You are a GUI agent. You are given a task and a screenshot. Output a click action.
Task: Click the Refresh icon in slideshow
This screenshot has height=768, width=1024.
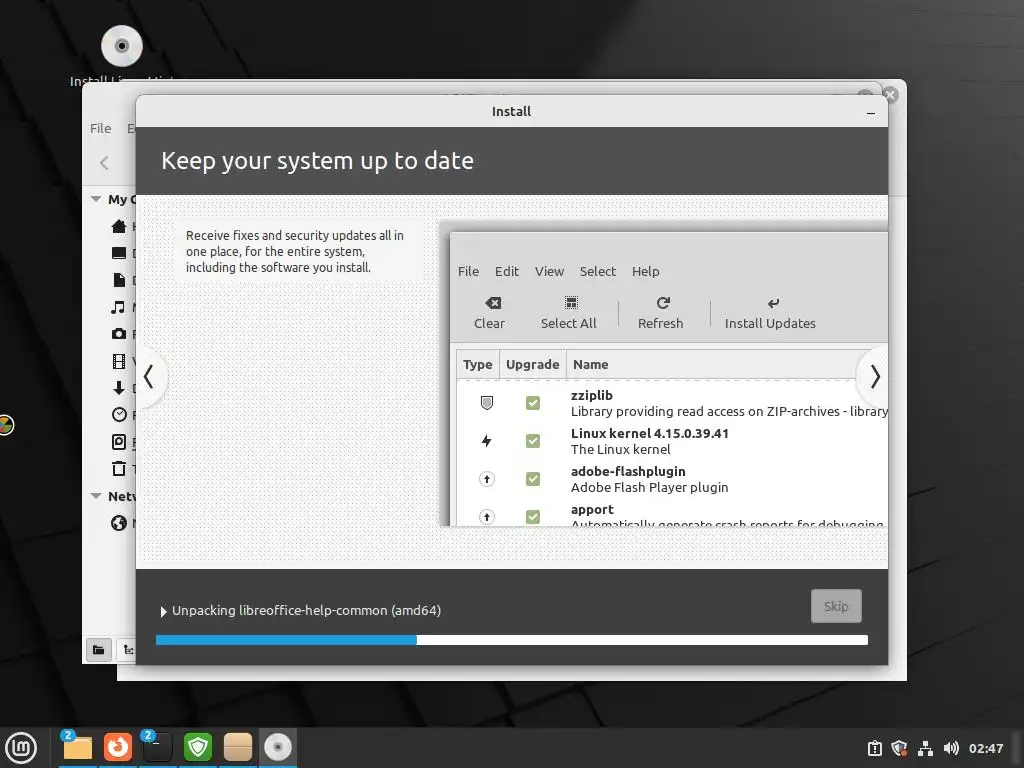coord(663,303)
